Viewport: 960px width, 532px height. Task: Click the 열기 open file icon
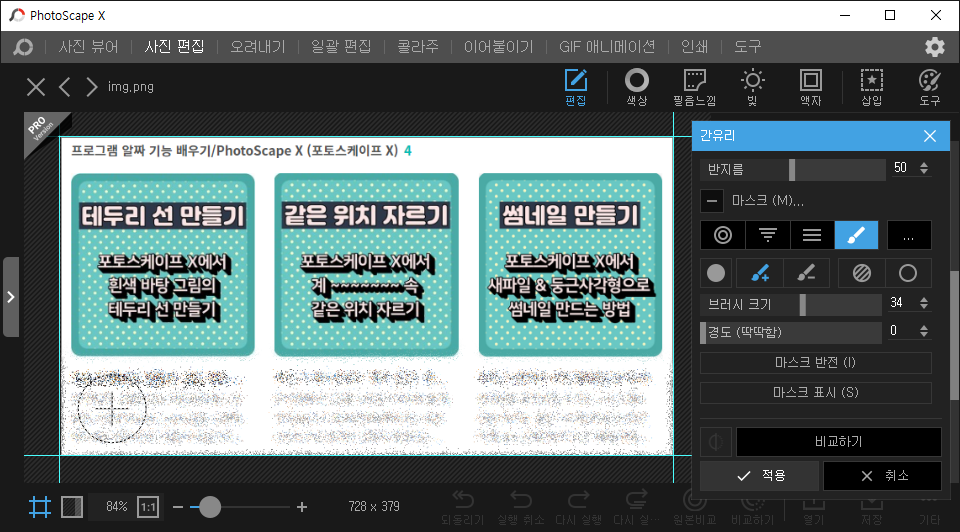(814, 508)
